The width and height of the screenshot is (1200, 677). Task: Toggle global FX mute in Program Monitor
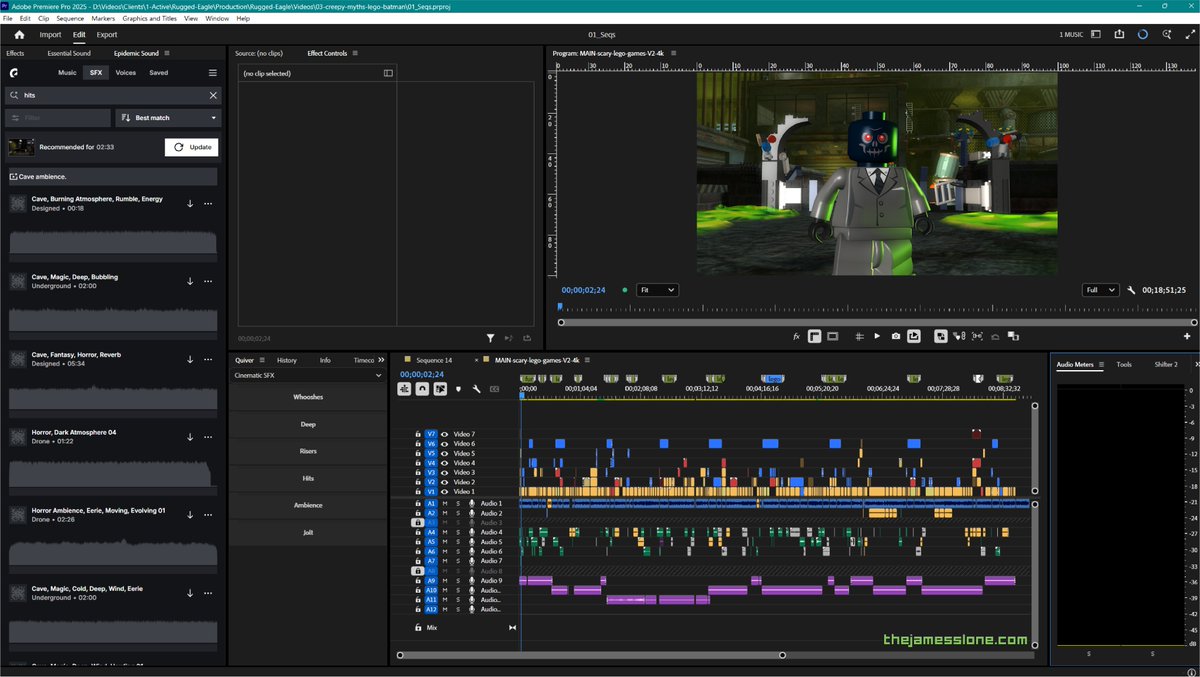(x=797, y=337)
